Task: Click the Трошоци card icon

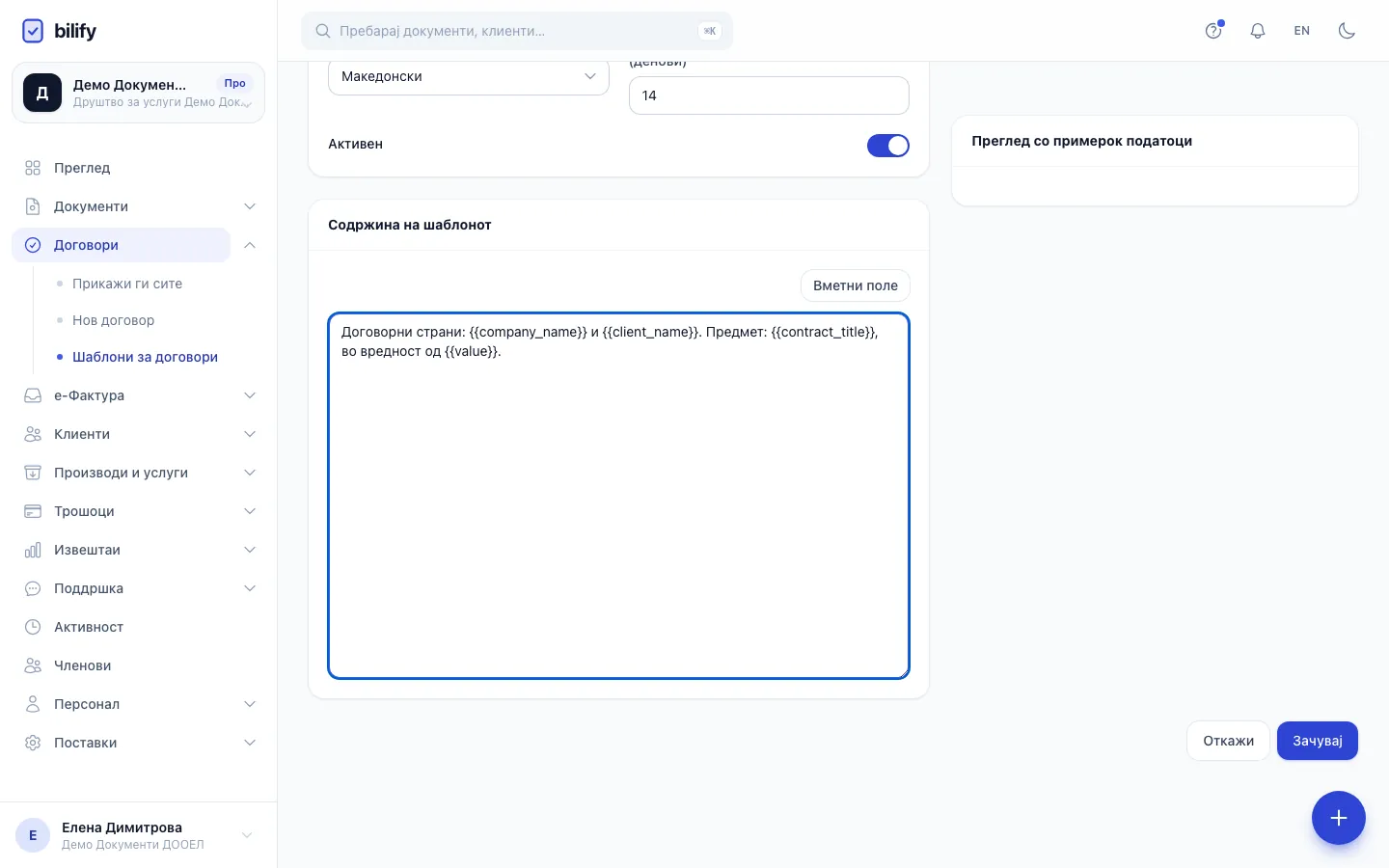Action: click(33, 511)
